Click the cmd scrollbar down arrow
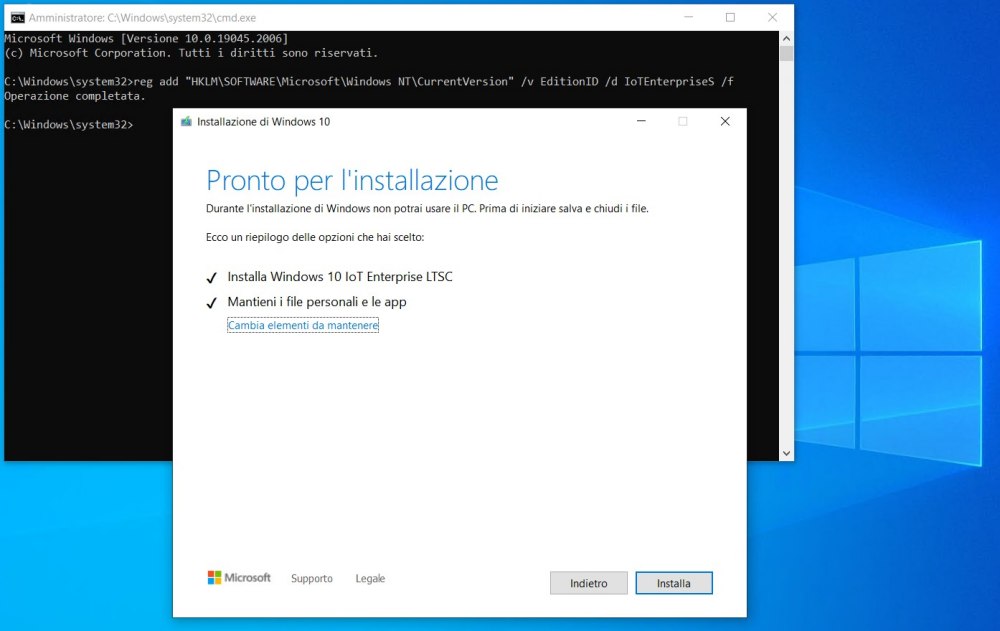Image resolution: width=1000 pixels, height=631 pixels. pos(786,454)
